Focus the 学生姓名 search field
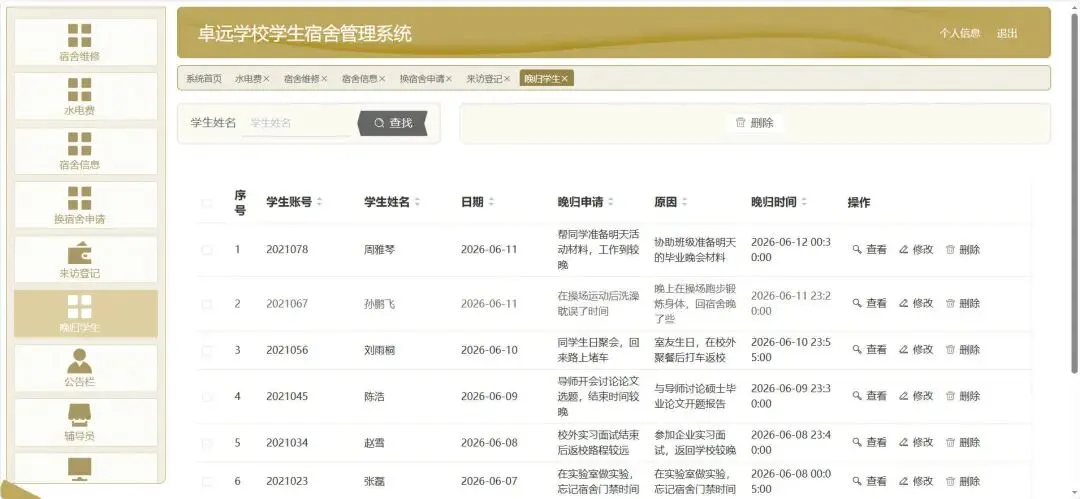Screen dimensions: 1080x499 (296, 123)
